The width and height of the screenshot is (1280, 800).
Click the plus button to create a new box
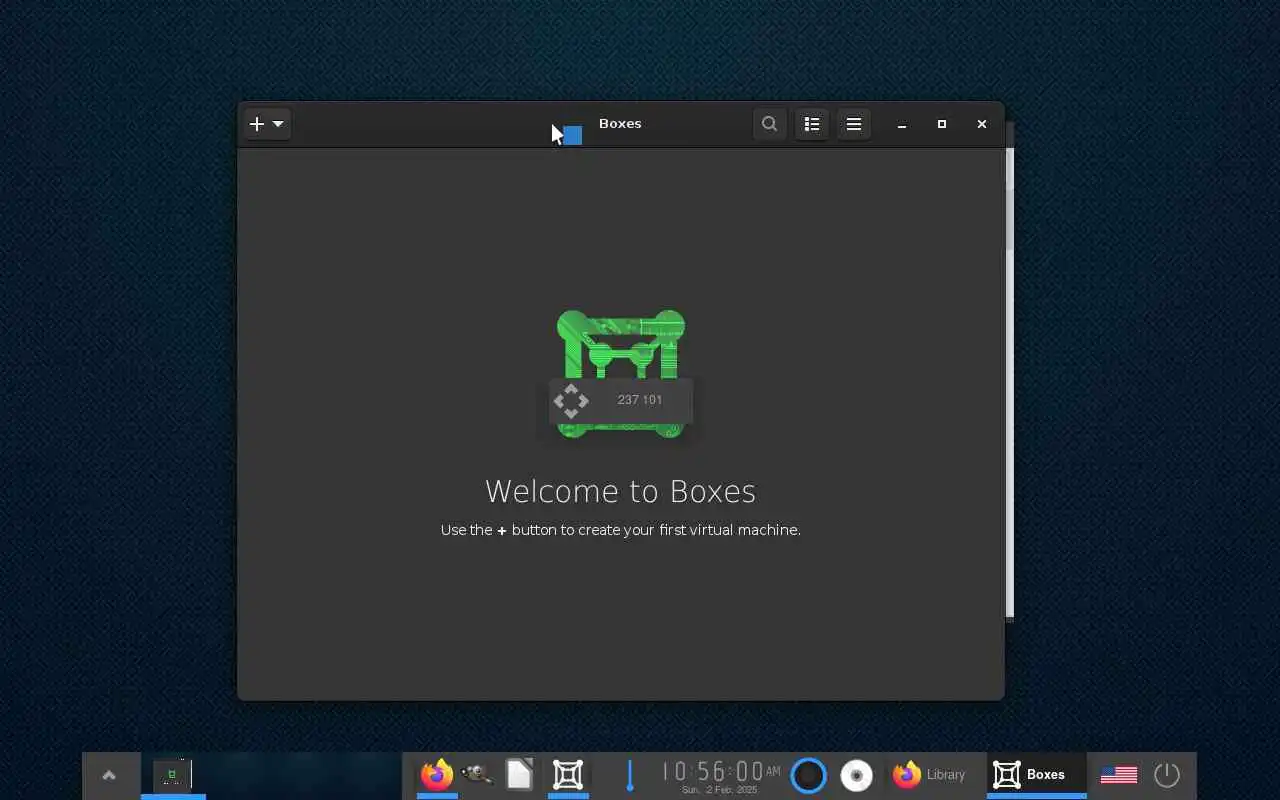click(257, 124)
